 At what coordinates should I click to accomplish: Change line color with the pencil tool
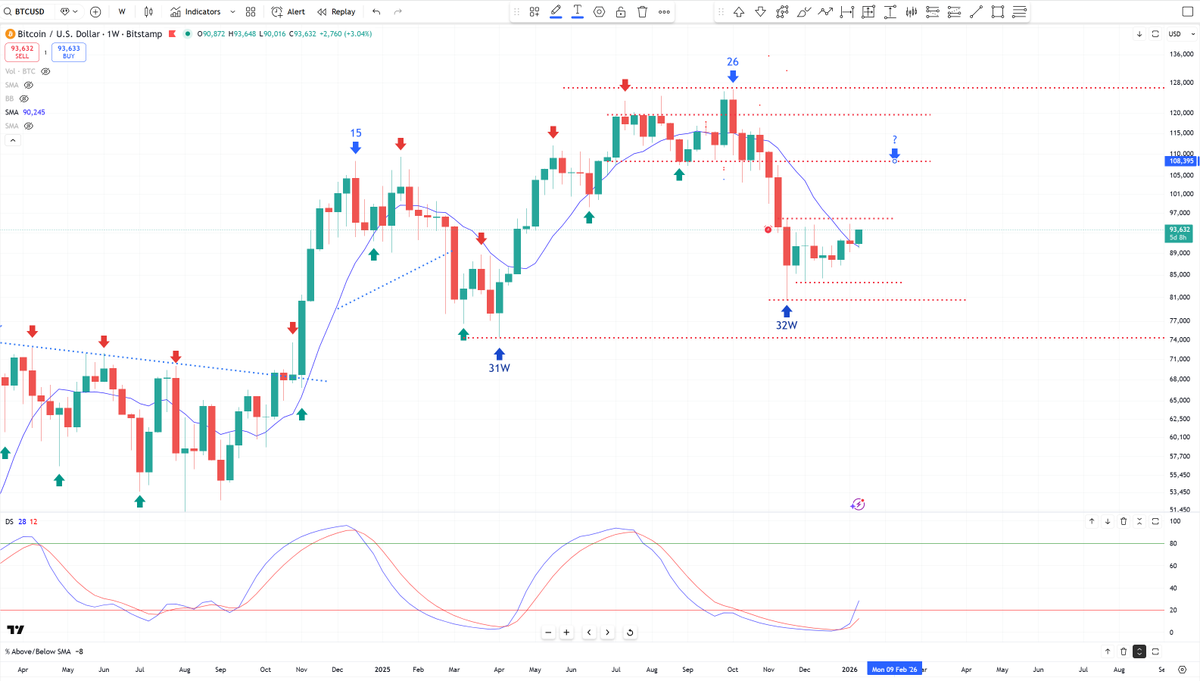pos(556,12)
